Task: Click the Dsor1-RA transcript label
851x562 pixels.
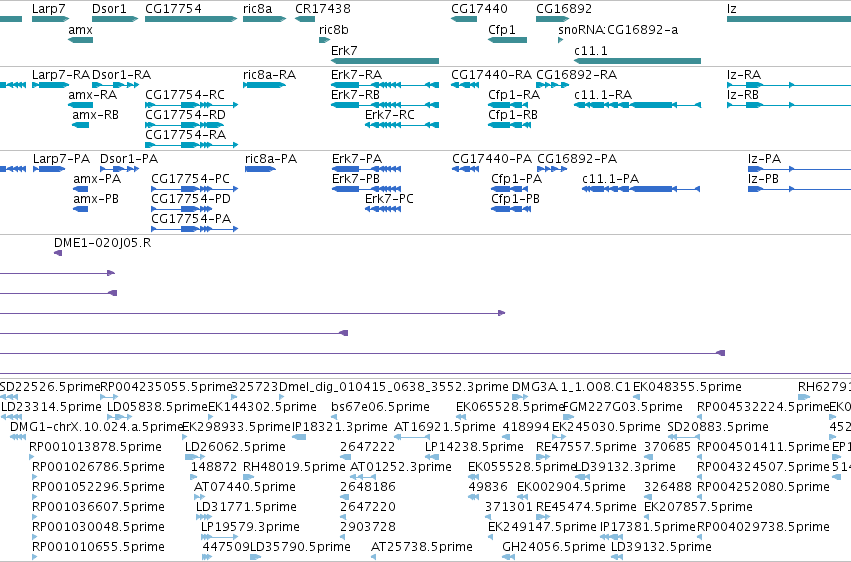Action: point(122,74)
